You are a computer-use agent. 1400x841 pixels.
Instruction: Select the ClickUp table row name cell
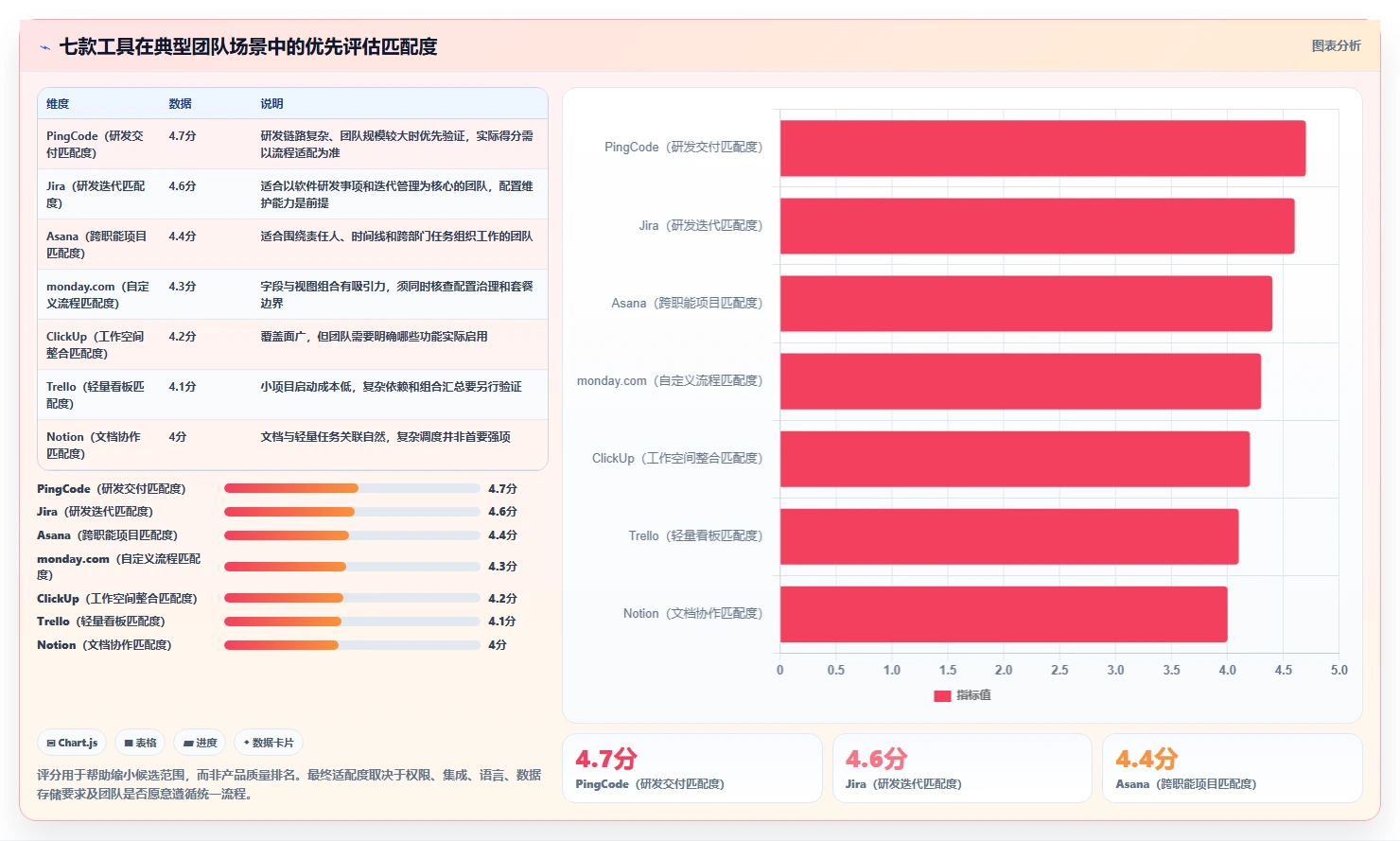pos(98,345)
